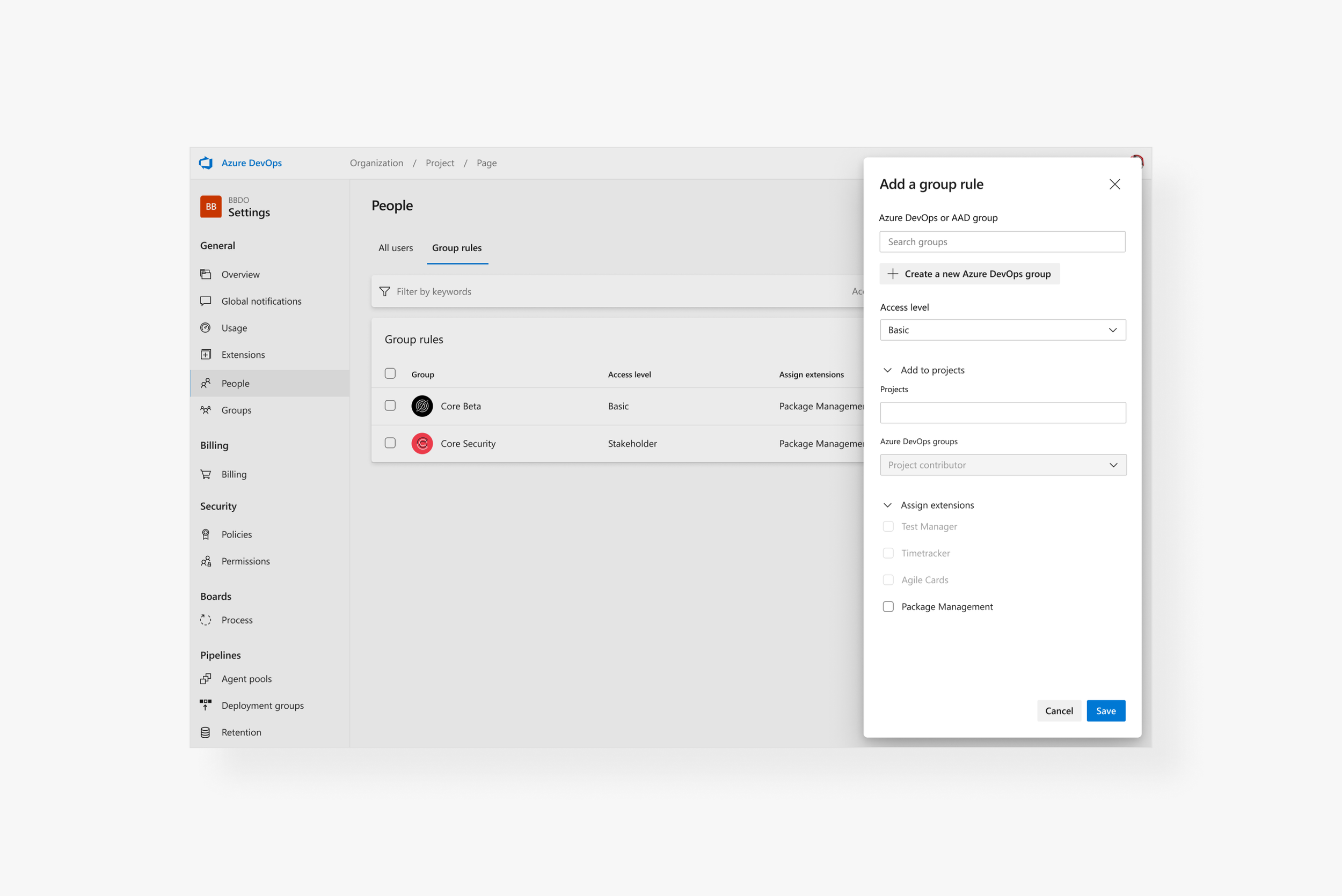Click the Retention database icon
This screenshot has width=1342, height=896.
click(x=206, y=732)
